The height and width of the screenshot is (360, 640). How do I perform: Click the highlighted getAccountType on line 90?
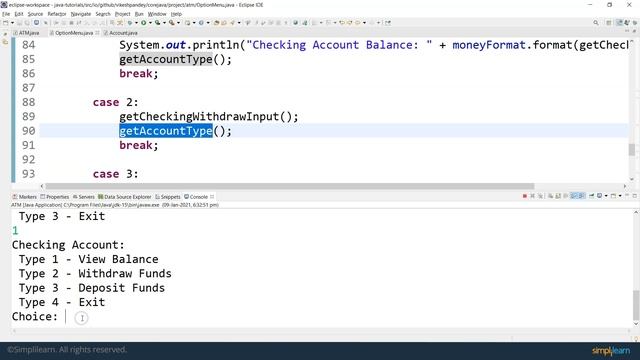pos(166,131)
